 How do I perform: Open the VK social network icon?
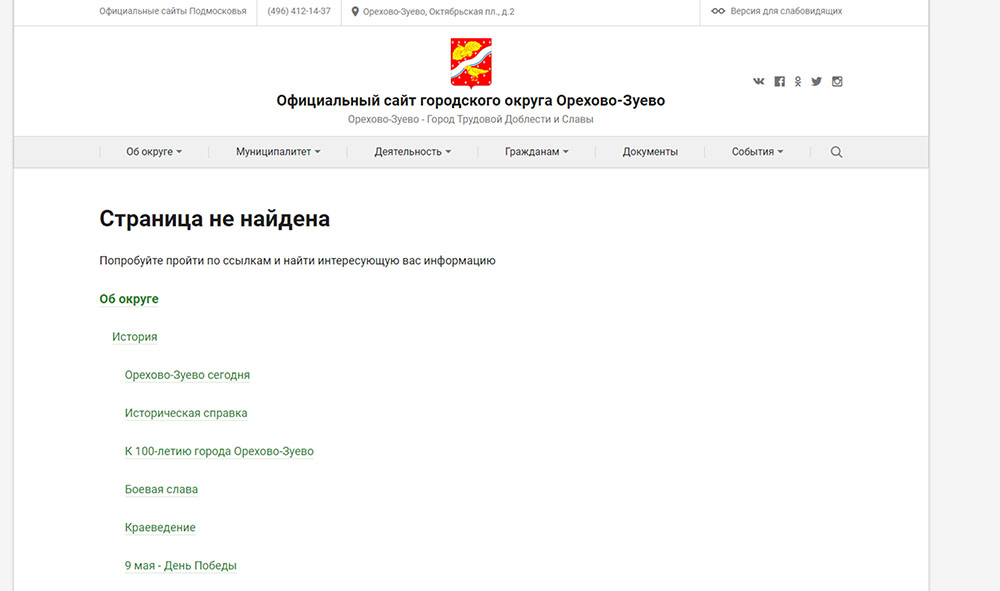point(758,82)
